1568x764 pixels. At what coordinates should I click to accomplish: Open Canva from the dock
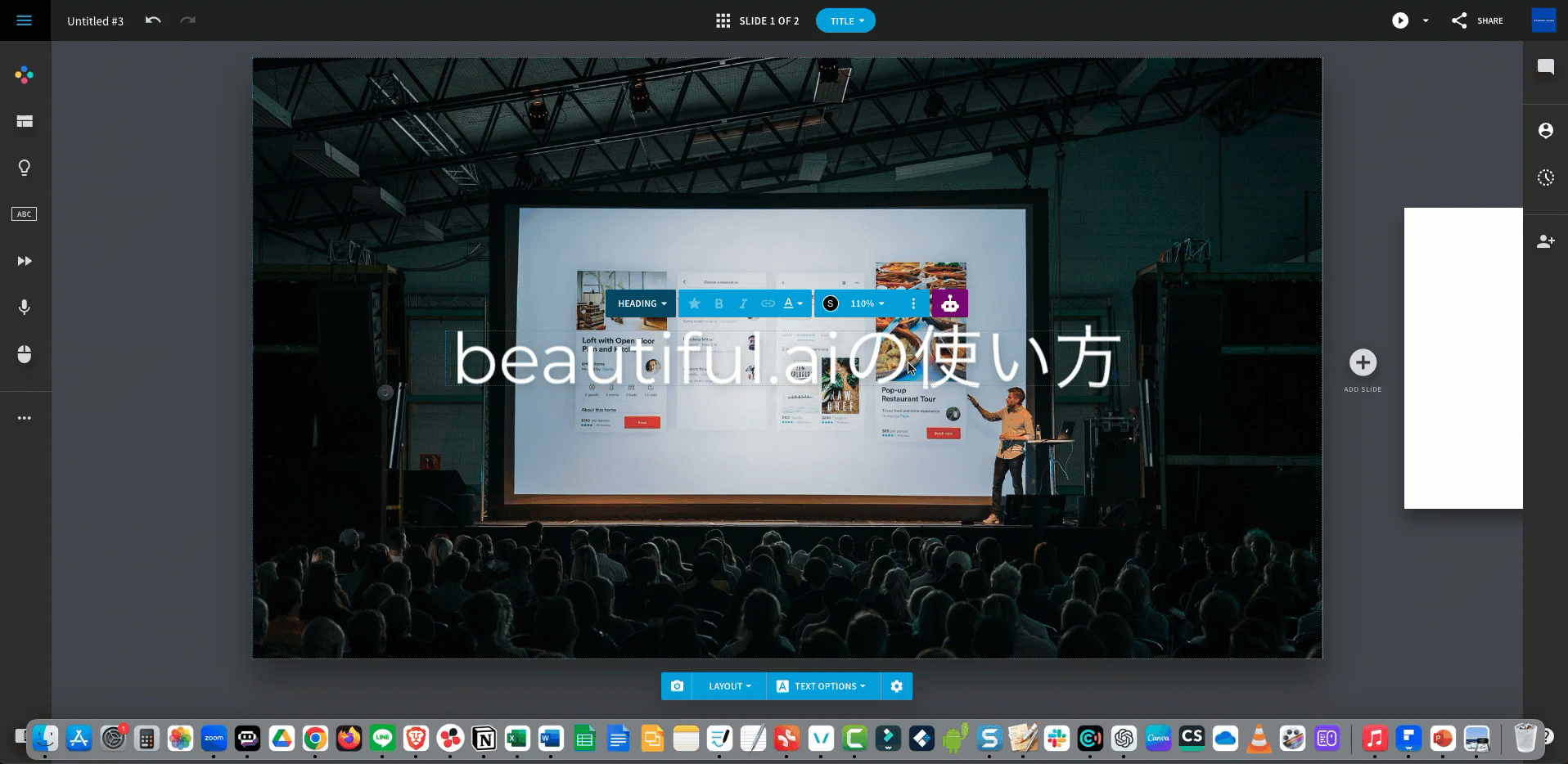(1158, 739)
